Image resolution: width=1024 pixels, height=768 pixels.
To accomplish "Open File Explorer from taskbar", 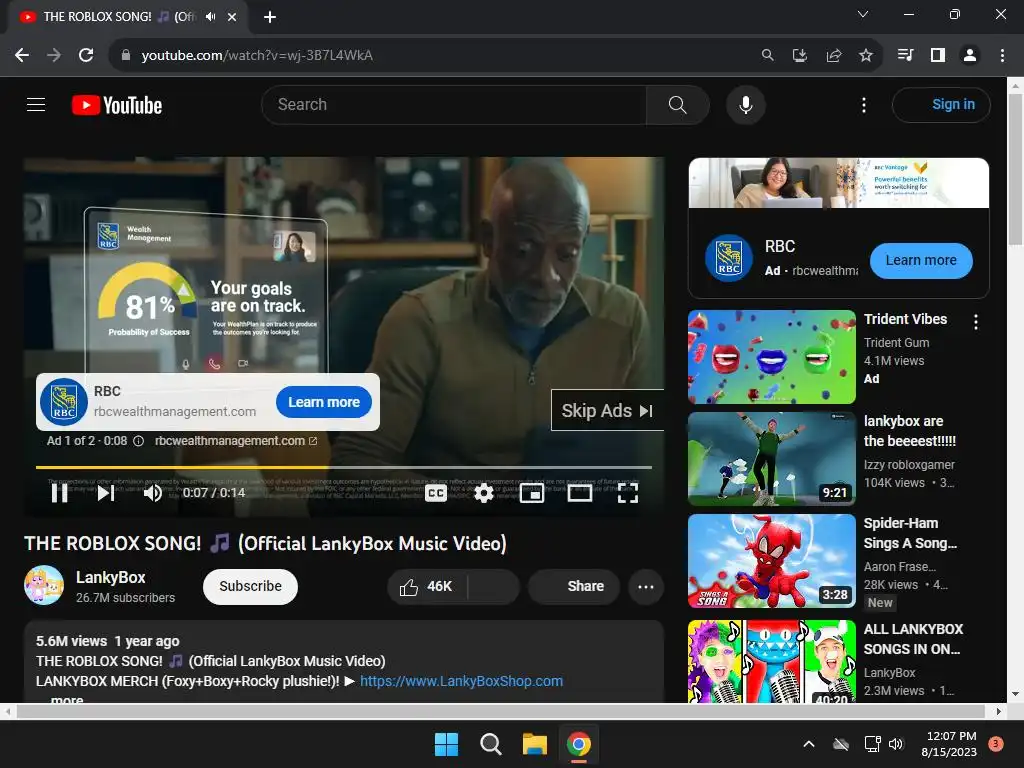I will pyautogui.click(x=534, y=744).
